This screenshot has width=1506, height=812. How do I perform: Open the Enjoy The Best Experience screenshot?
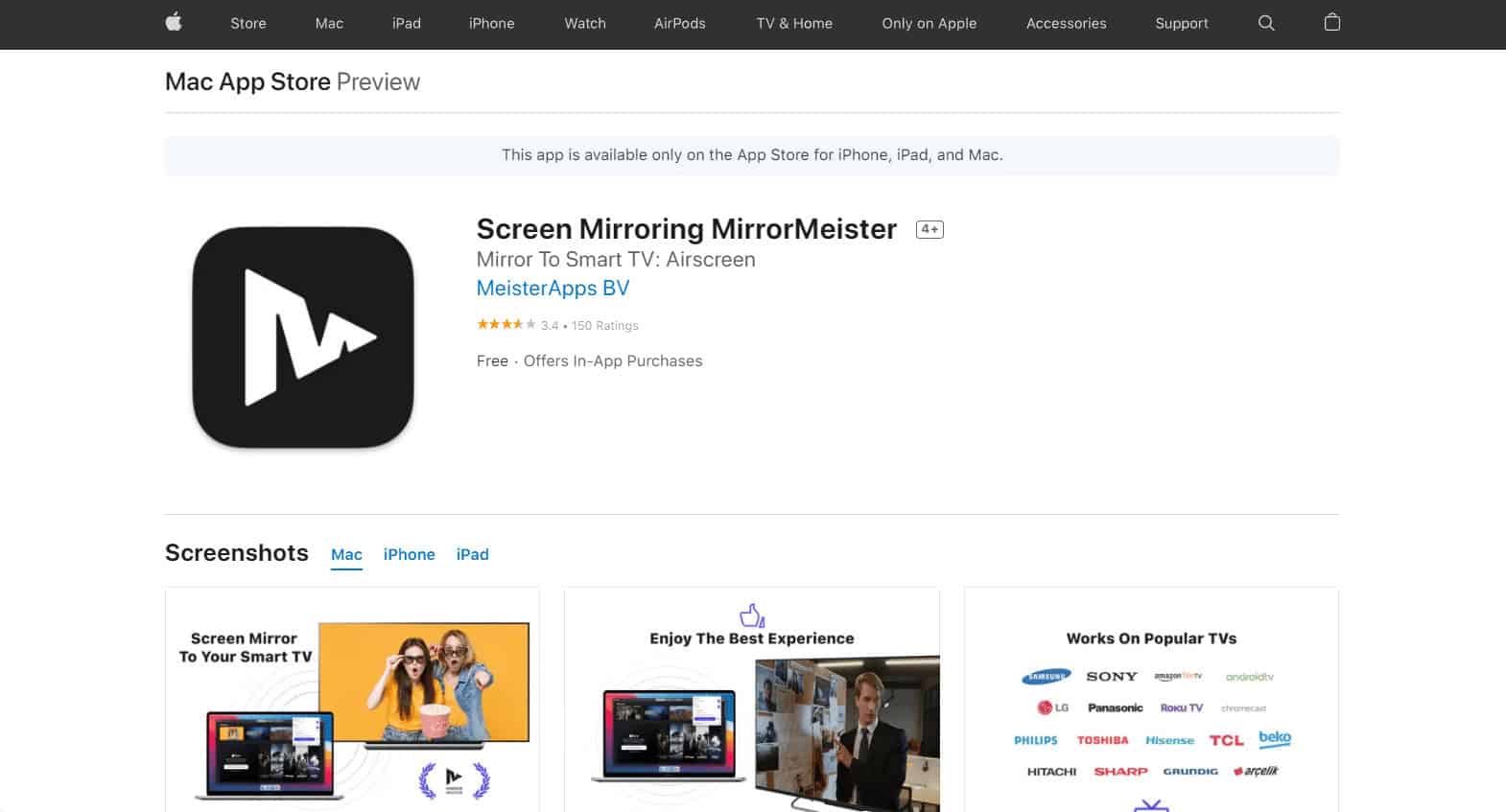point(752,700)
